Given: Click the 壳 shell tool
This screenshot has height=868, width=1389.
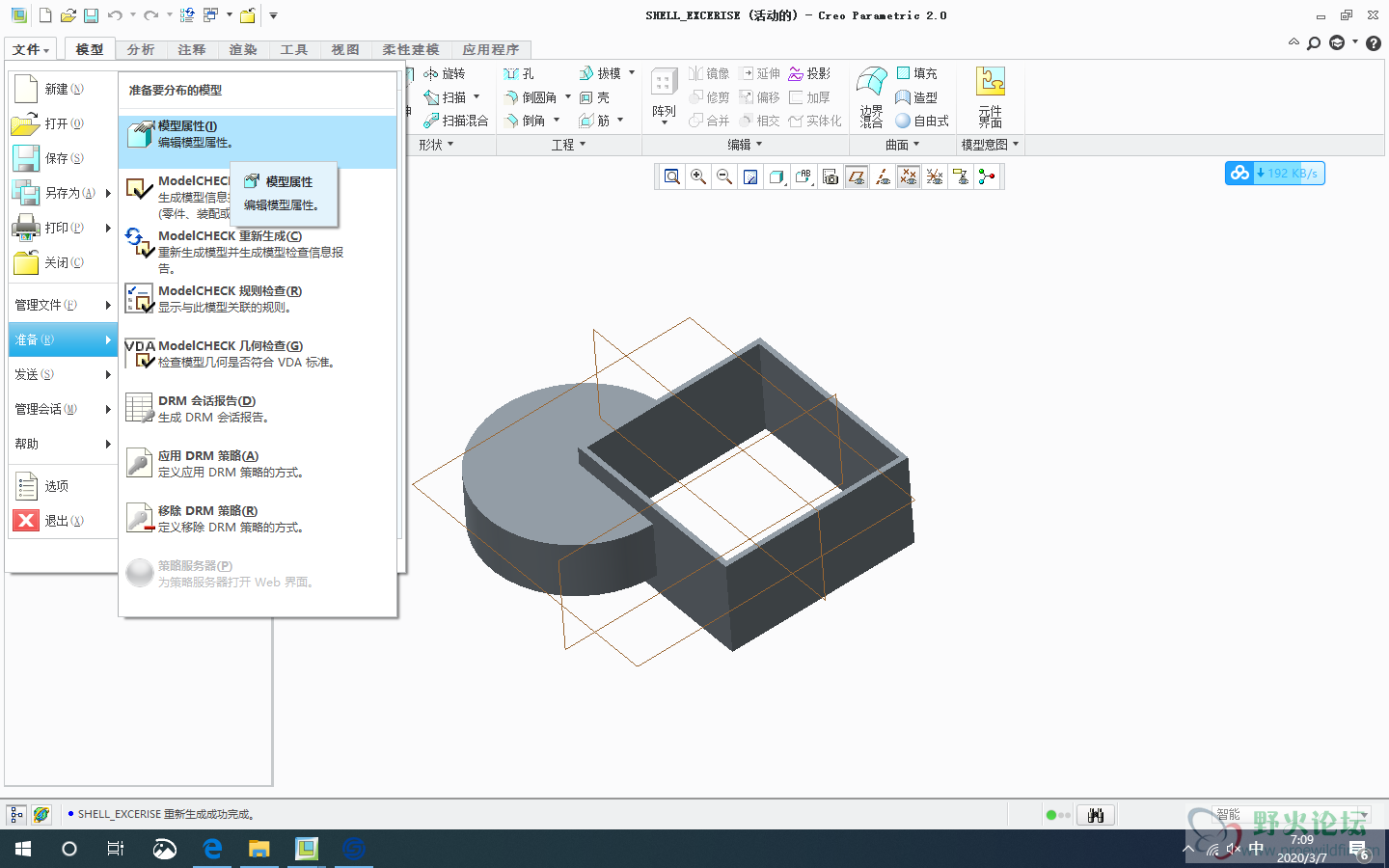Looking at the screenshot, I should point(595,97).
